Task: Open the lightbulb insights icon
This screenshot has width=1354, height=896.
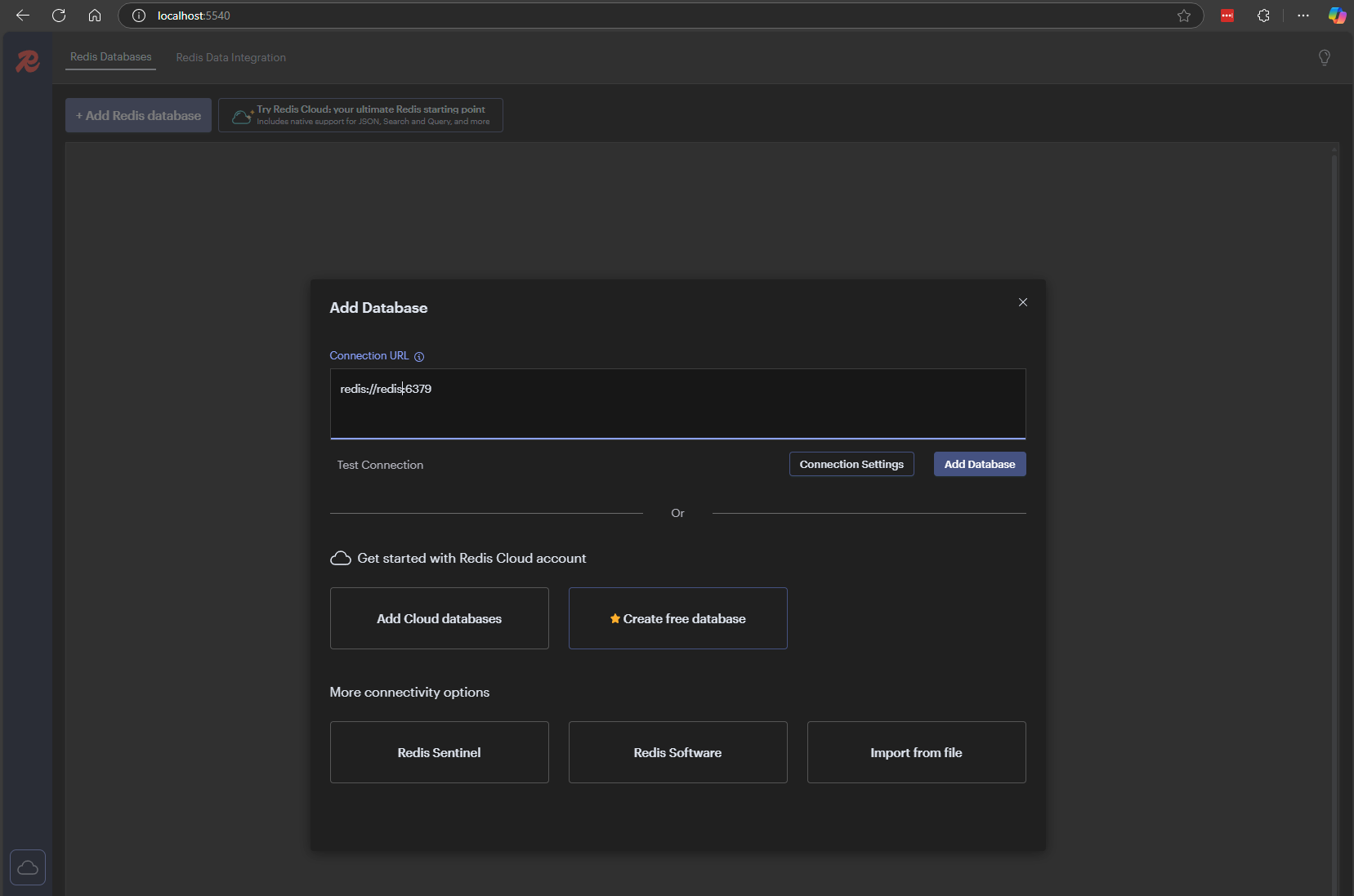Action: 1325,57
